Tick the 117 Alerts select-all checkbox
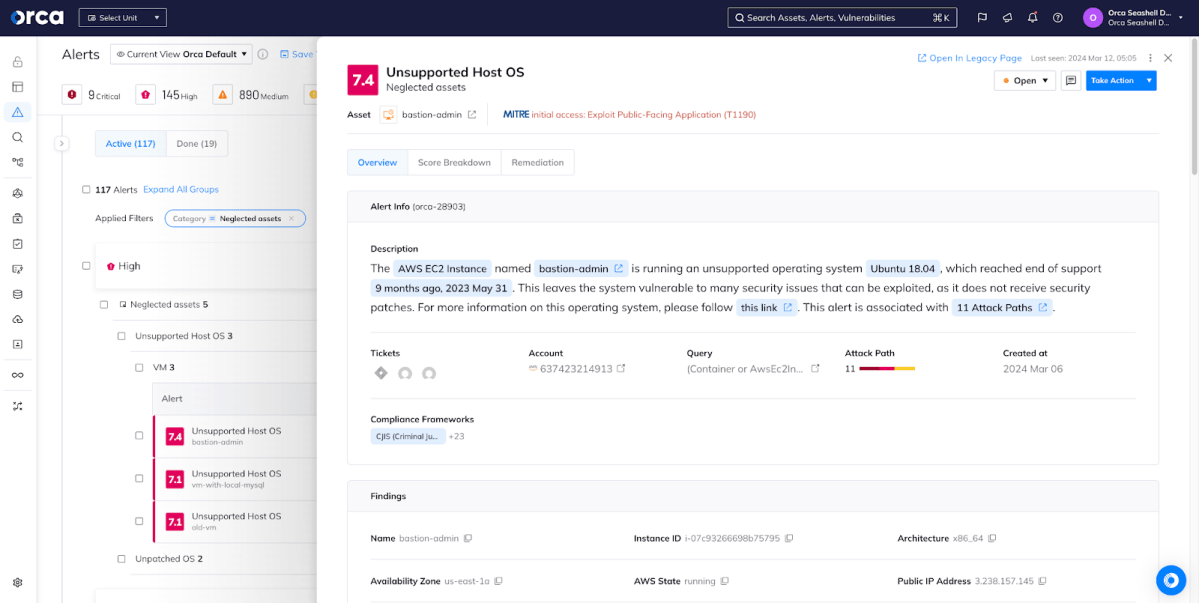Screen dimensions: 1199x603 click(86, 190)
